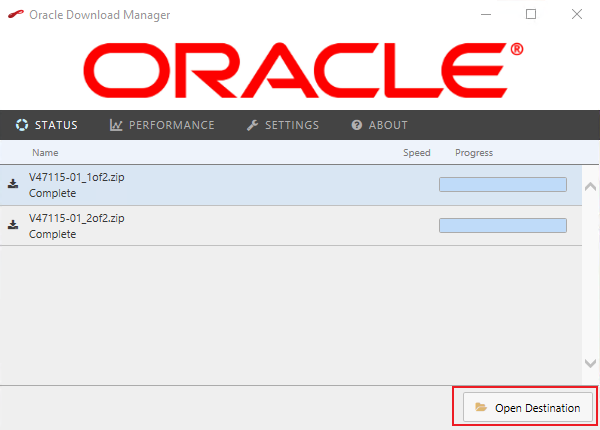Click the download icon for V47115-01_1of2.zip
The height and width of the screenshot is (430, 600).
point(13,184)
